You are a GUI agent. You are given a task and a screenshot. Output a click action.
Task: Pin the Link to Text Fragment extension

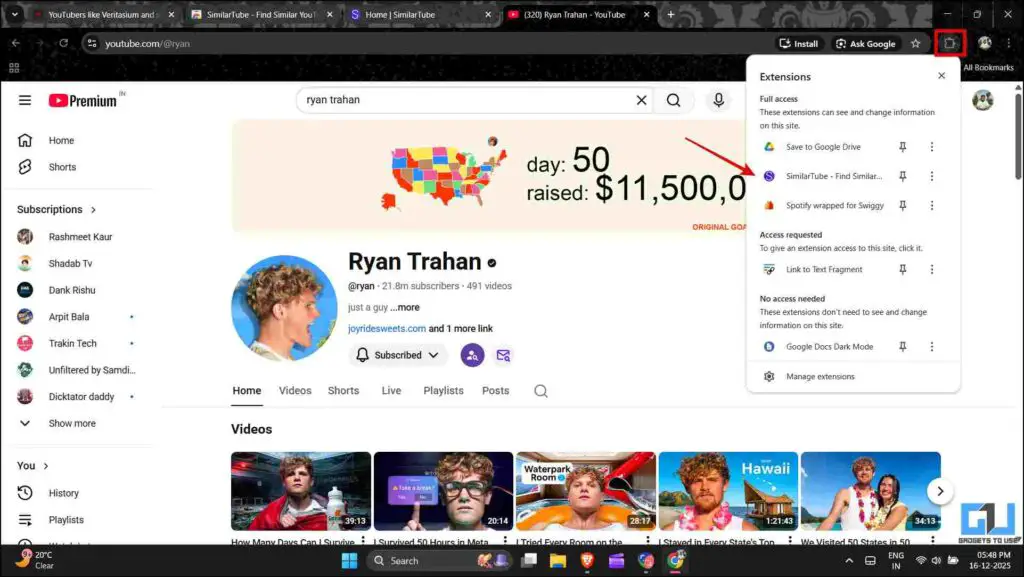[x=901, y=269]
